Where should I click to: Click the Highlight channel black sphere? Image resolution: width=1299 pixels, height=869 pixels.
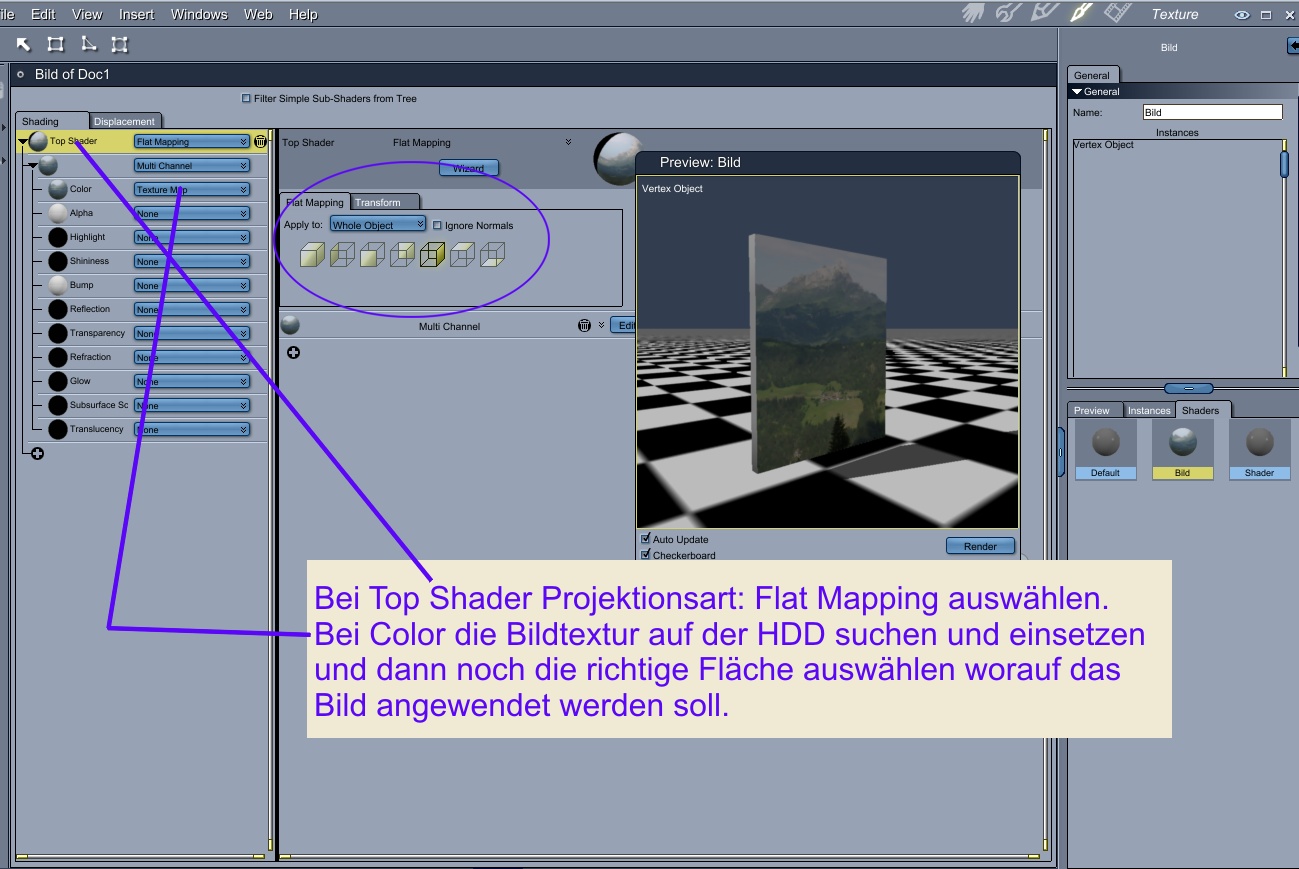[58, 237]
